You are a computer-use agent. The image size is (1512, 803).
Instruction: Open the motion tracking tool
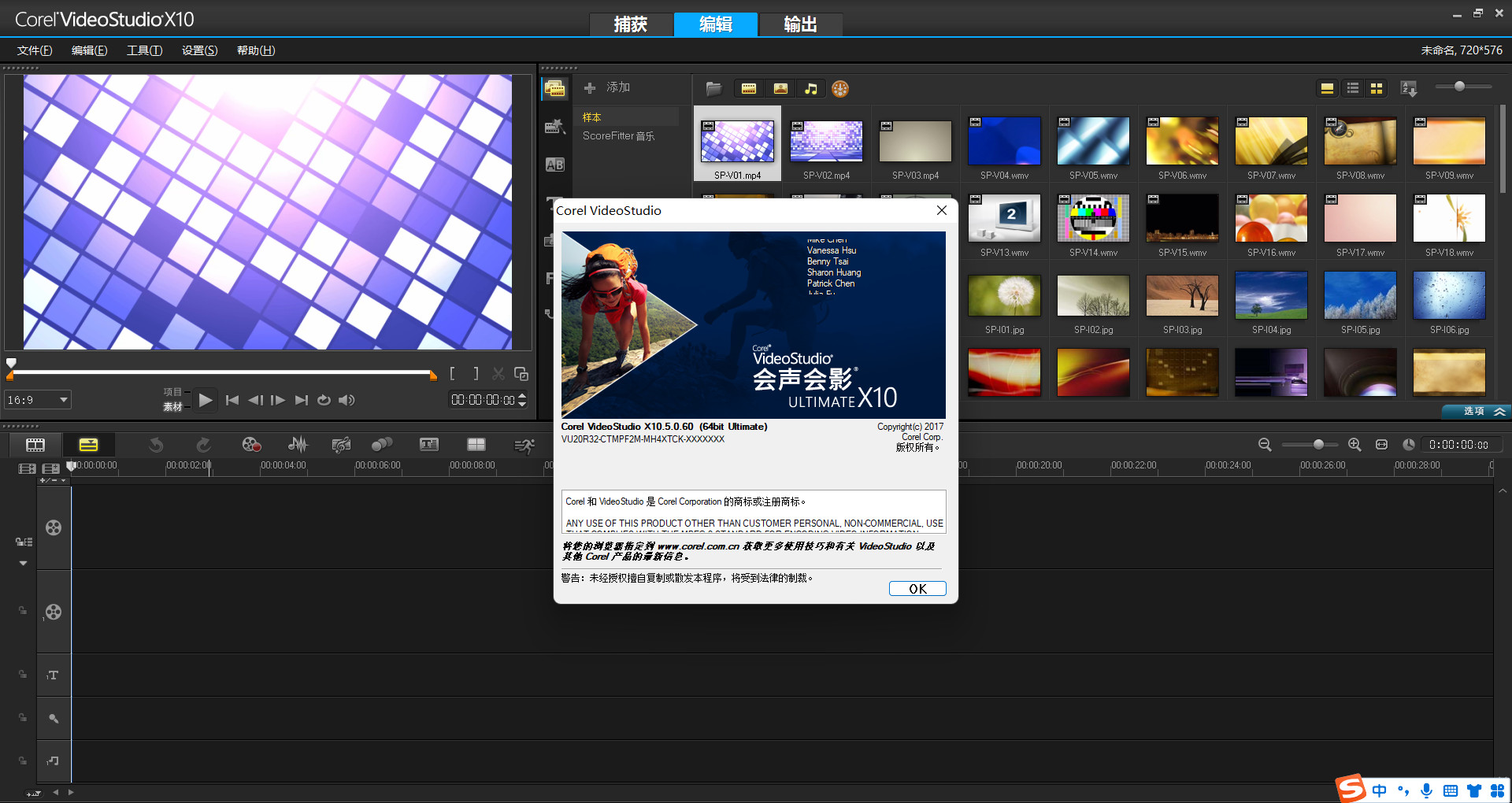pos(382,445)
